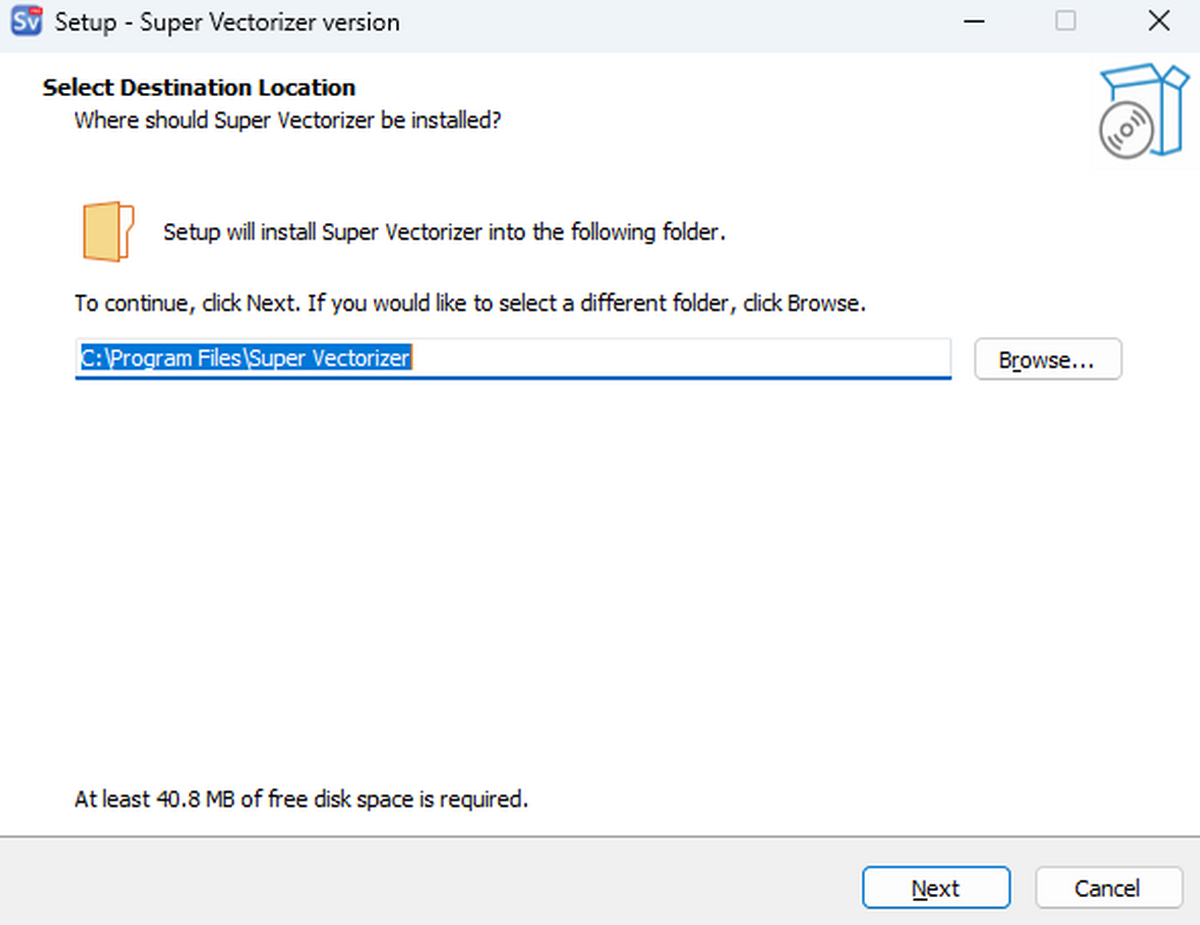Click the Super Vectorizer logo in title bar

(x=26, y=21)
